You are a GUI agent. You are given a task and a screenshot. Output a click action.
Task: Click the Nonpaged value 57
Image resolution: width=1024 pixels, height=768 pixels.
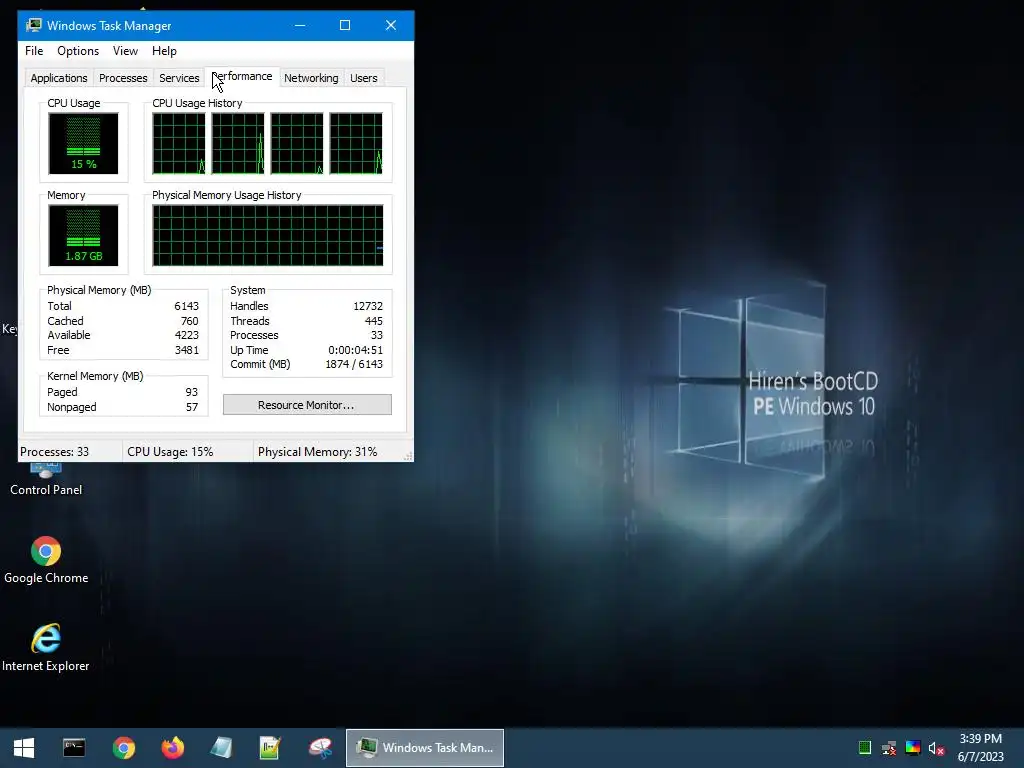pos(191,408)
